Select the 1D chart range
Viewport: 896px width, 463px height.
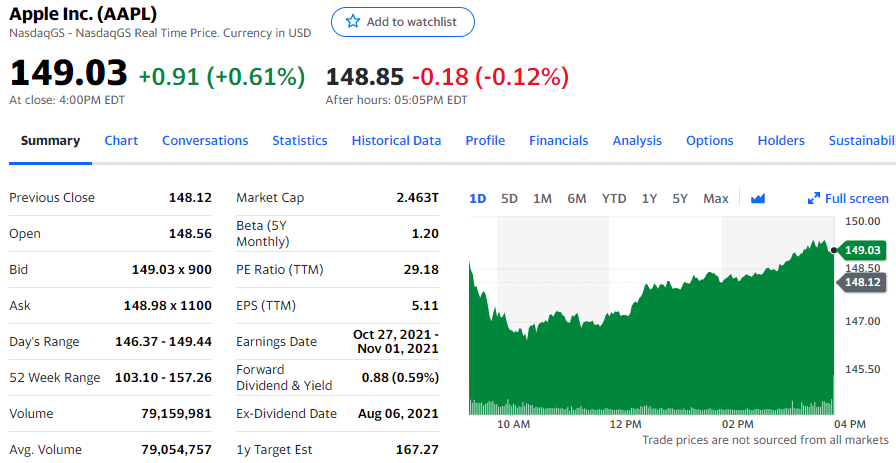478,198
